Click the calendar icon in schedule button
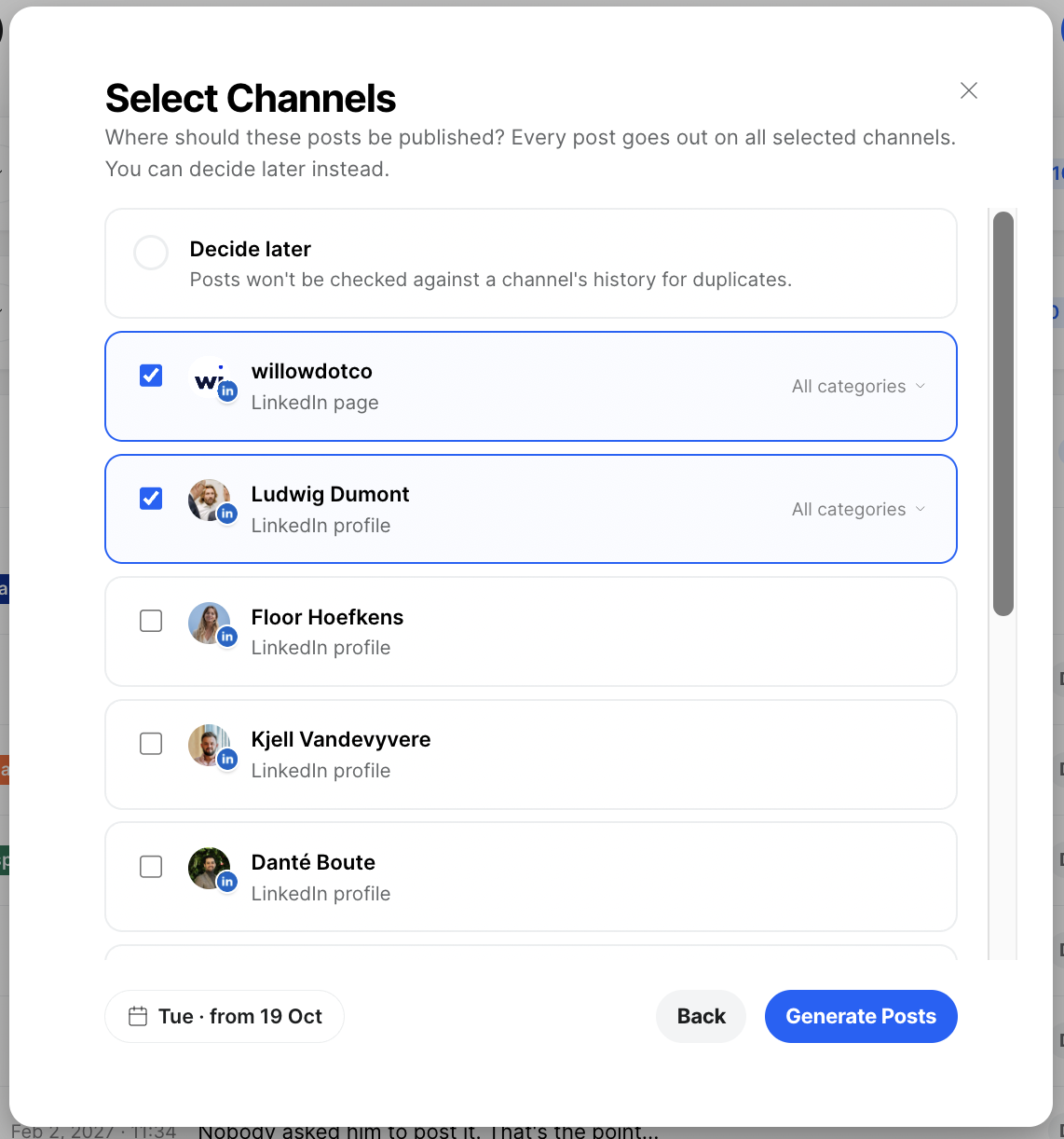 click(x=138, y=1016)
